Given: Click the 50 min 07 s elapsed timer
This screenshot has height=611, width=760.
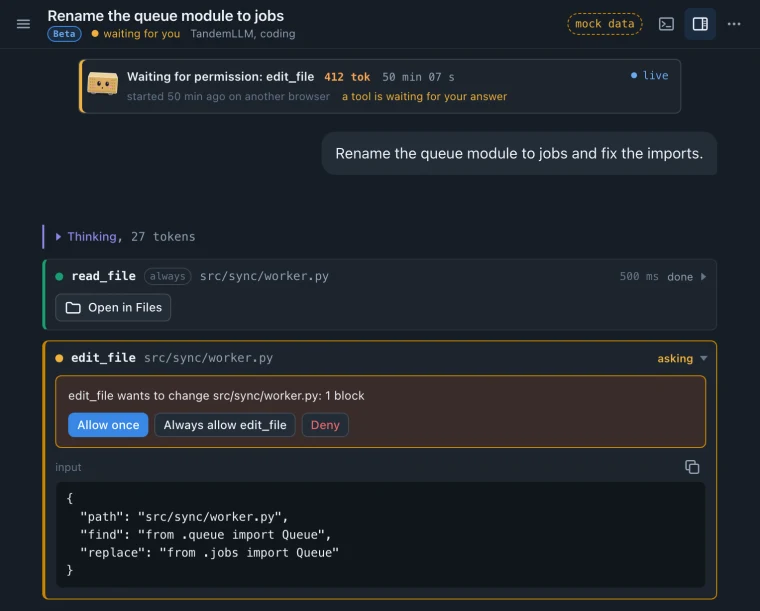Looking at the screenshot, I should point(418,77).
